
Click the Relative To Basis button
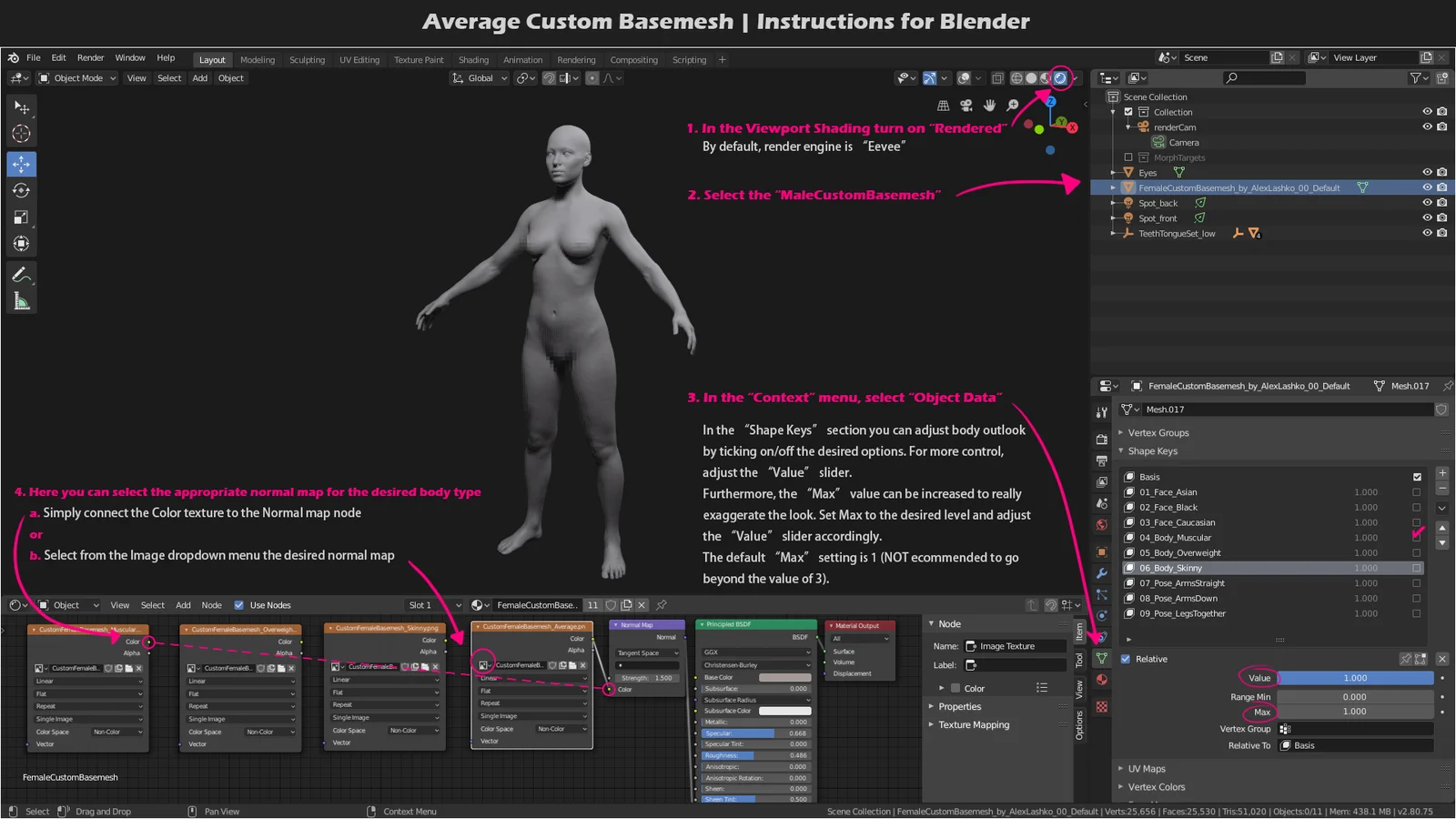click(1354, 744)
